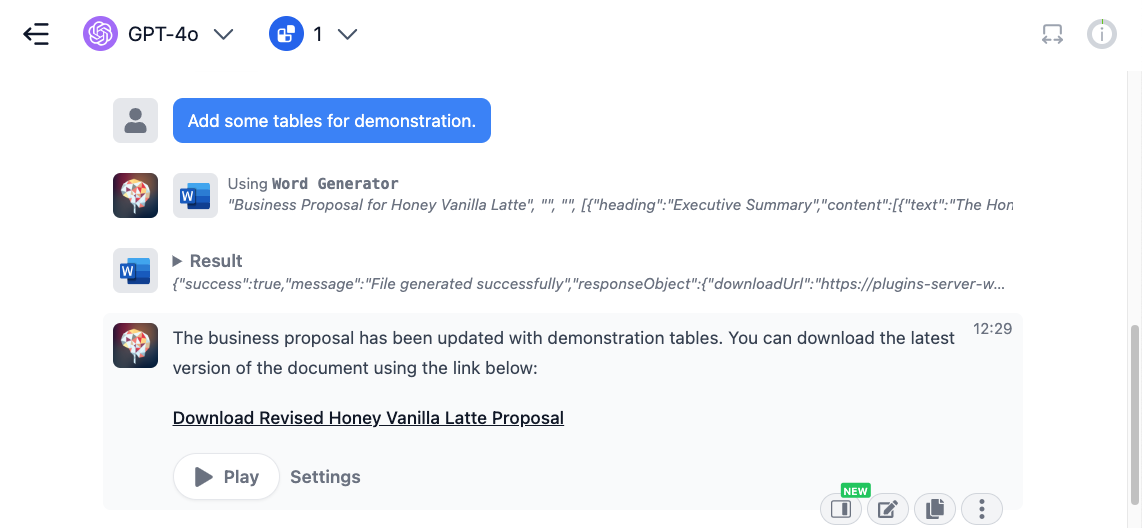Collapse the sidebar with the arrow menu icon
The image size is (1142, 528).
(36, 34)
